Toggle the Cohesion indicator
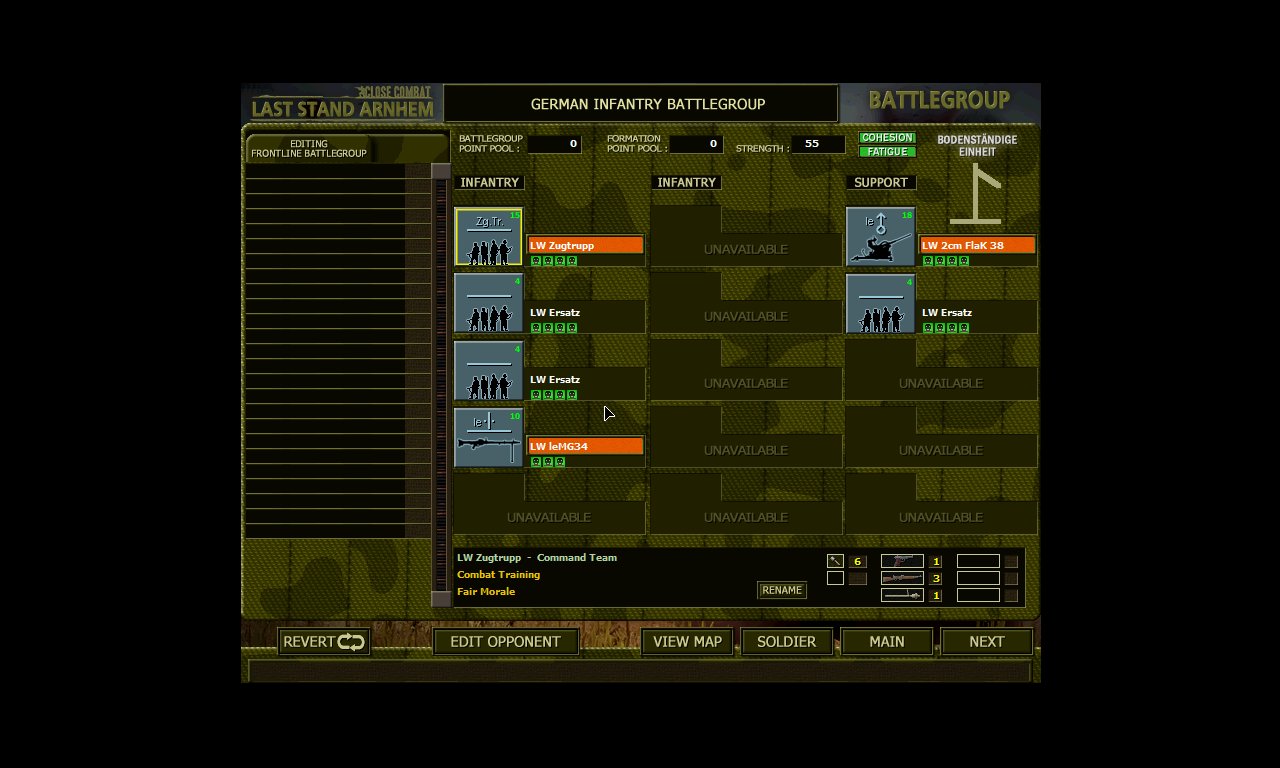Screen dimensions: 1280x768 (x=887, y=138)
